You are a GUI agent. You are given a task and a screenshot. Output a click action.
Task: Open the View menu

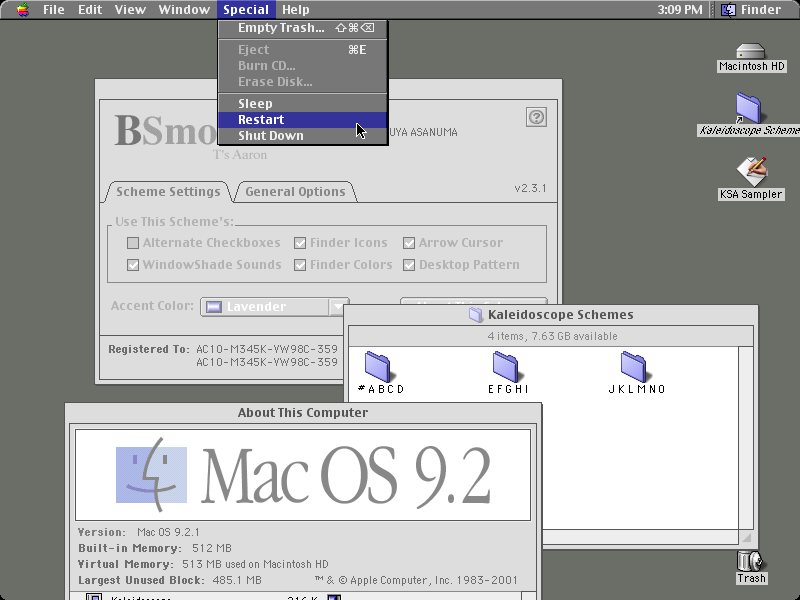point(130,10)
